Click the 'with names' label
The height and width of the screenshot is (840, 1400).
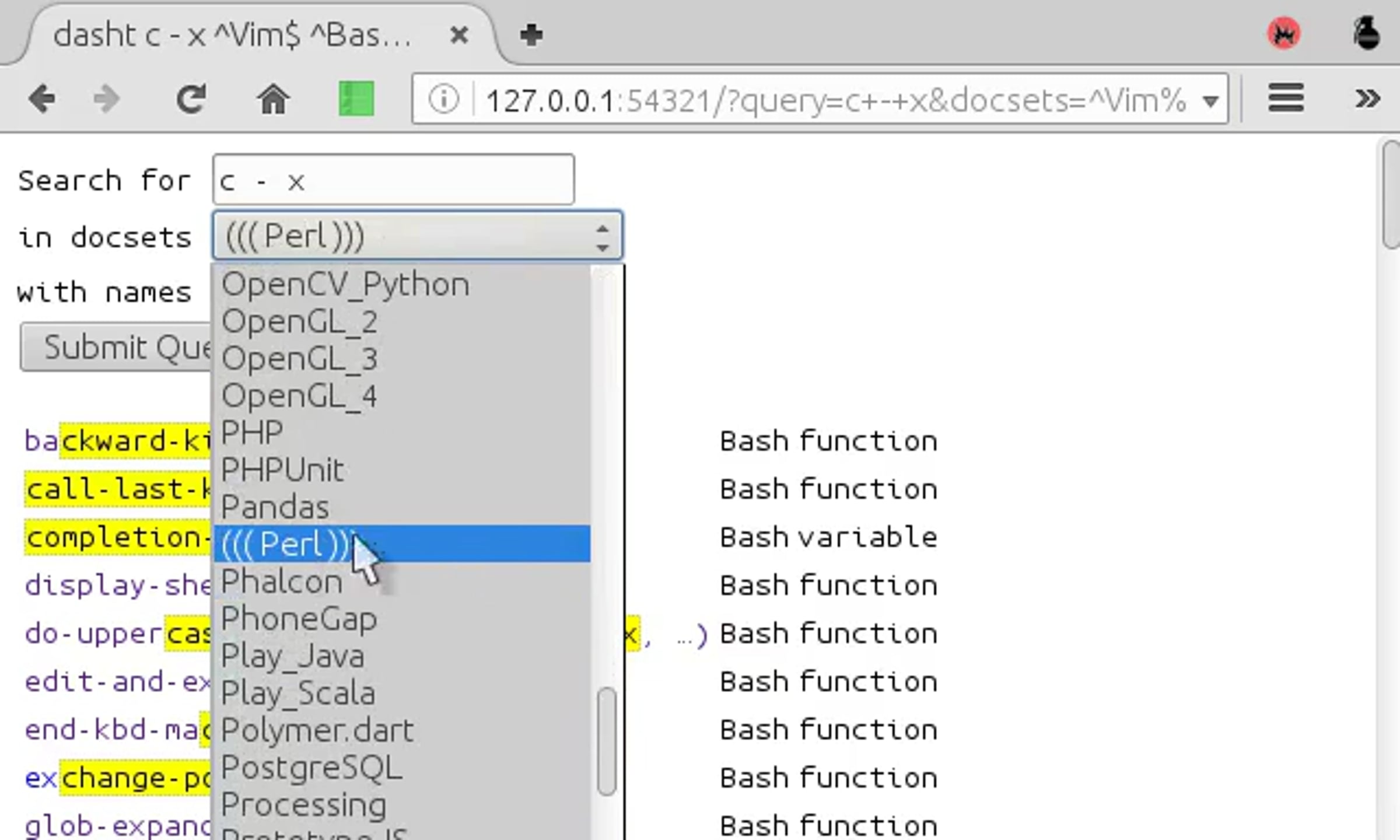(x=104, y=292)
